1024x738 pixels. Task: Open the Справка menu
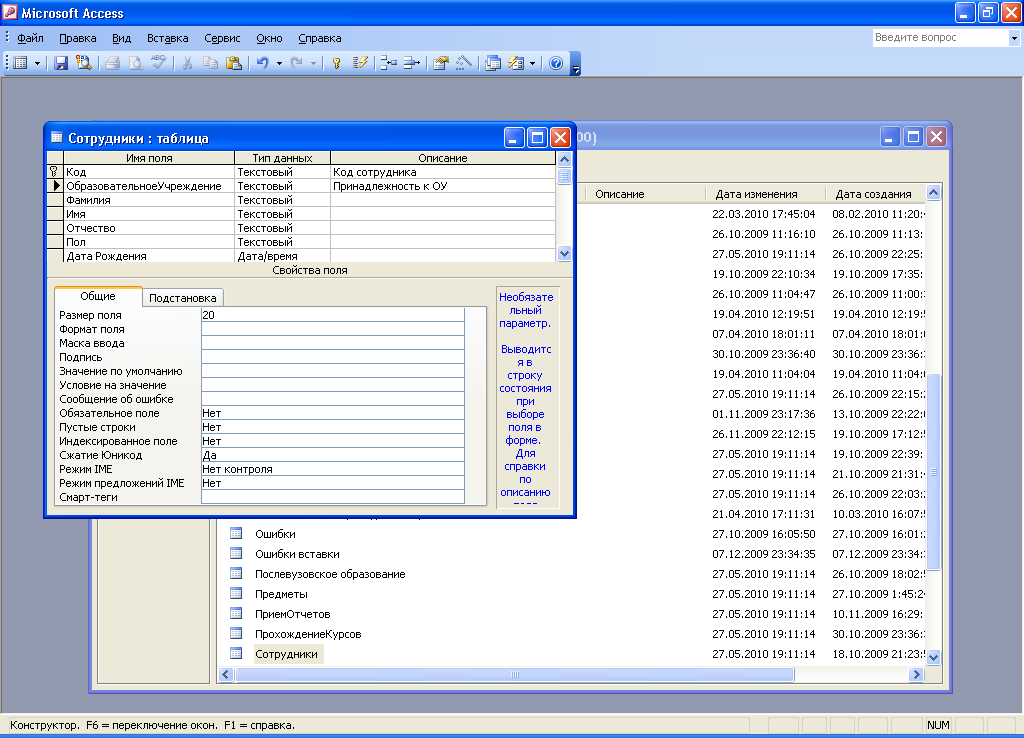[x=320, y=38]
